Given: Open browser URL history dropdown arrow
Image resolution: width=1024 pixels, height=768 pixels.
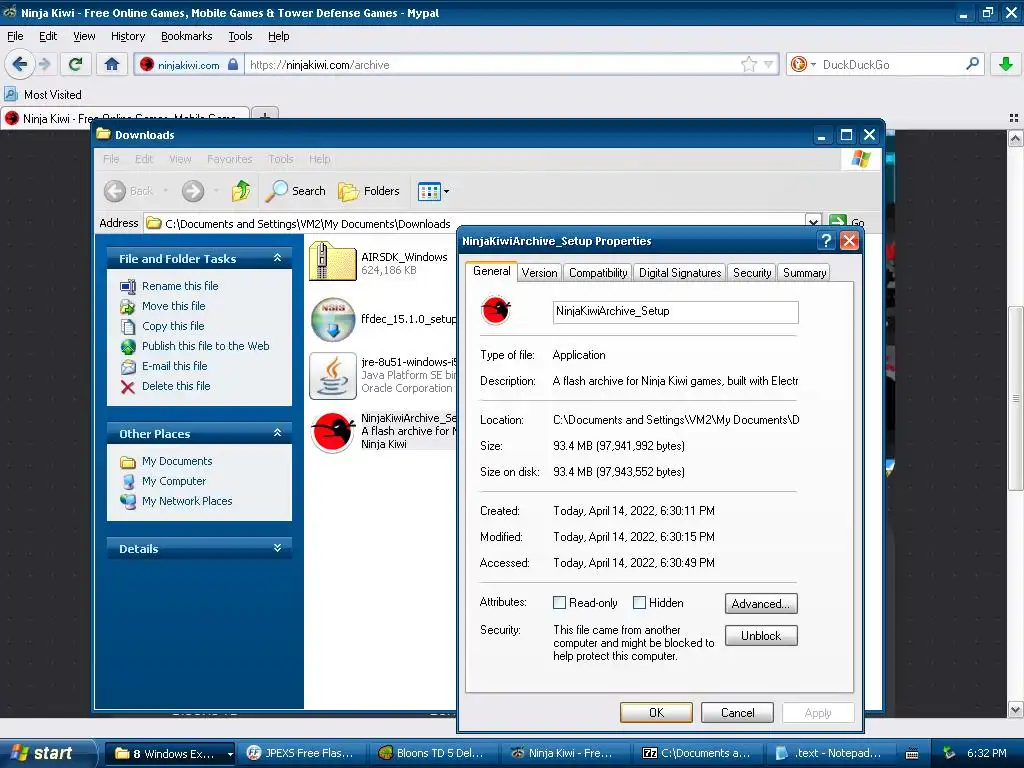Looking at the screenshot, I should click(x=769, y=64).
